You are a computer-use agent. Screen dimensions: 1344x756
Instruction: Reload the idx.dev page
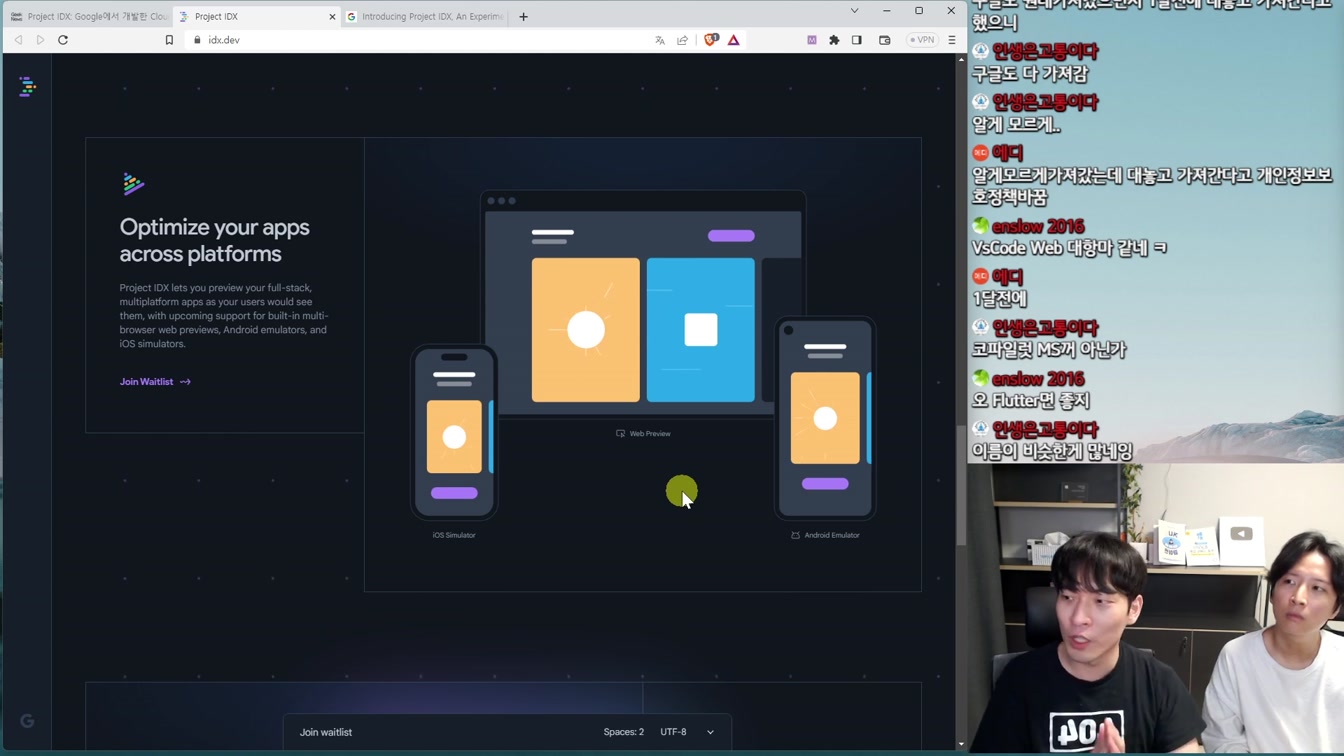(63, 40)
